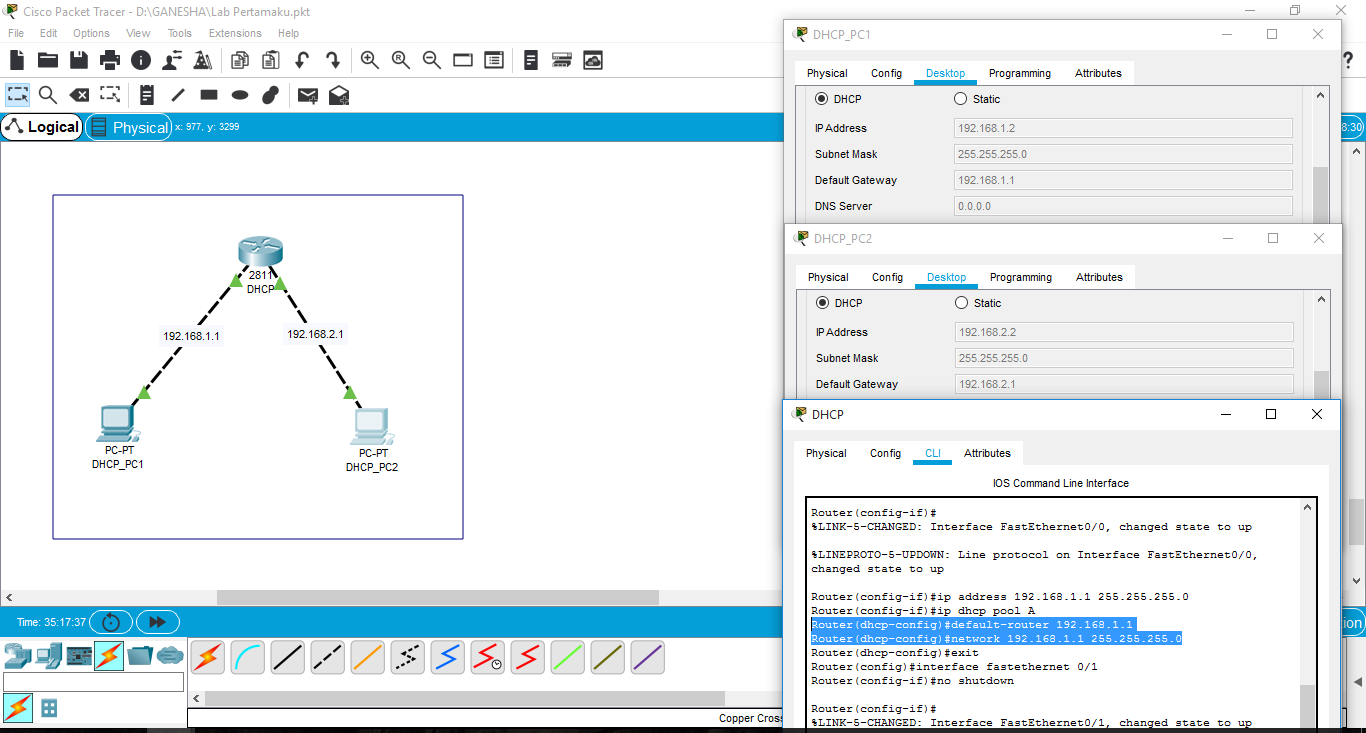Pick the red serial DCE cable with clock
Image resolution: width=1366 pixels, height=733 pixels.
tap(488, 658)
